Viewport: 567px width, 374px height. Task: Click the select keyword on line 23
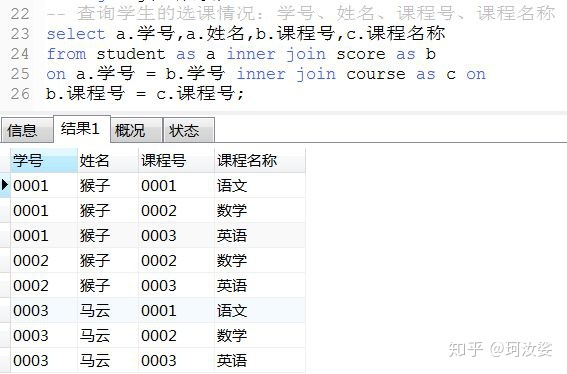76,34
